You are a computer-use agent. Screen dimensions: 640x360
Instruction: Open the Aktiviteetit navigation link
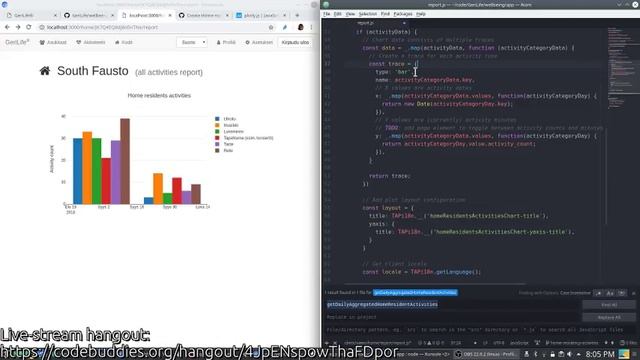91,42
